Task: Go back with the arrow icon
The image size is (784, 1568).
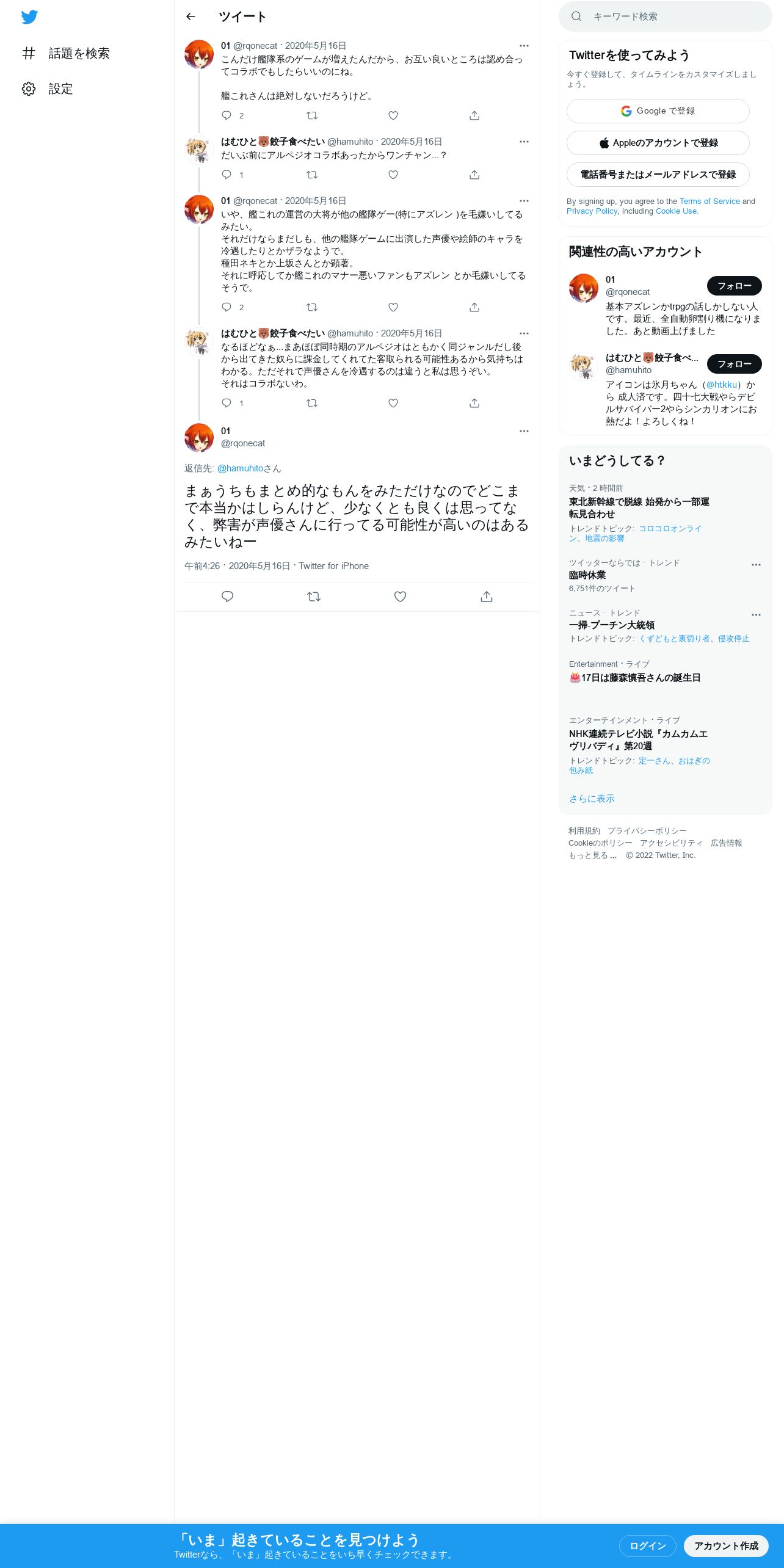Action: [191, 16]
